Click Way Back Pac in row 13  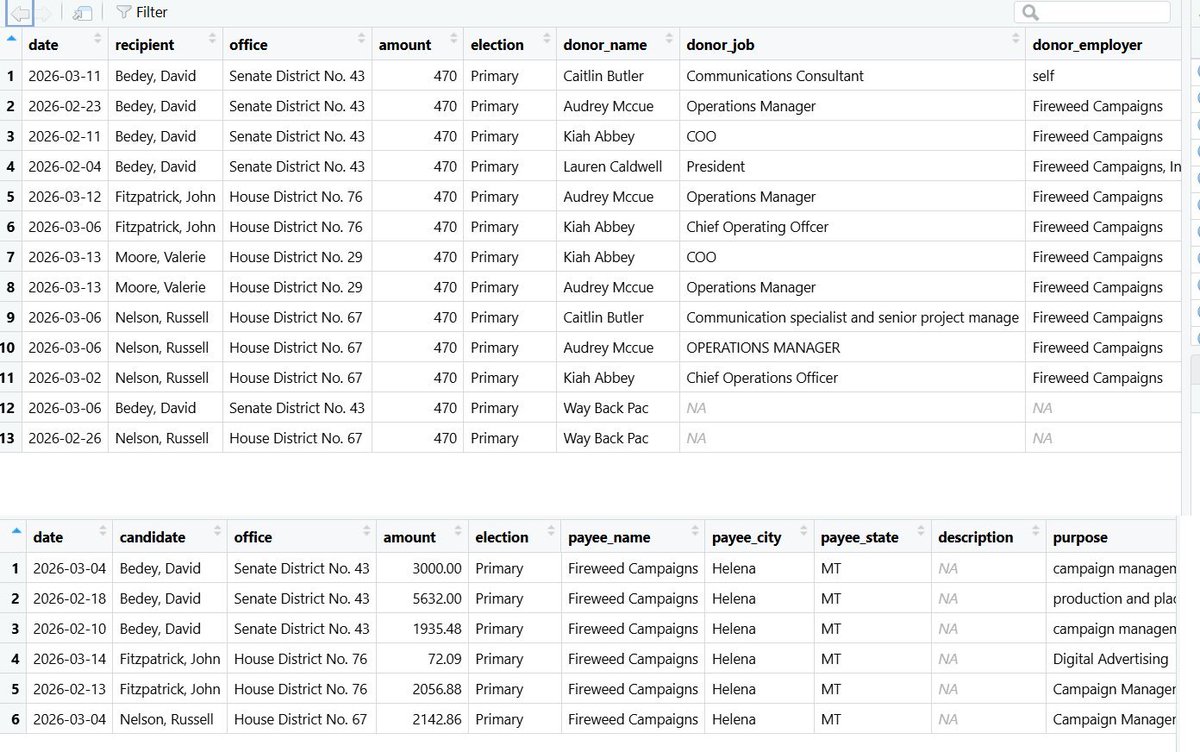click(x=605, y=438)
